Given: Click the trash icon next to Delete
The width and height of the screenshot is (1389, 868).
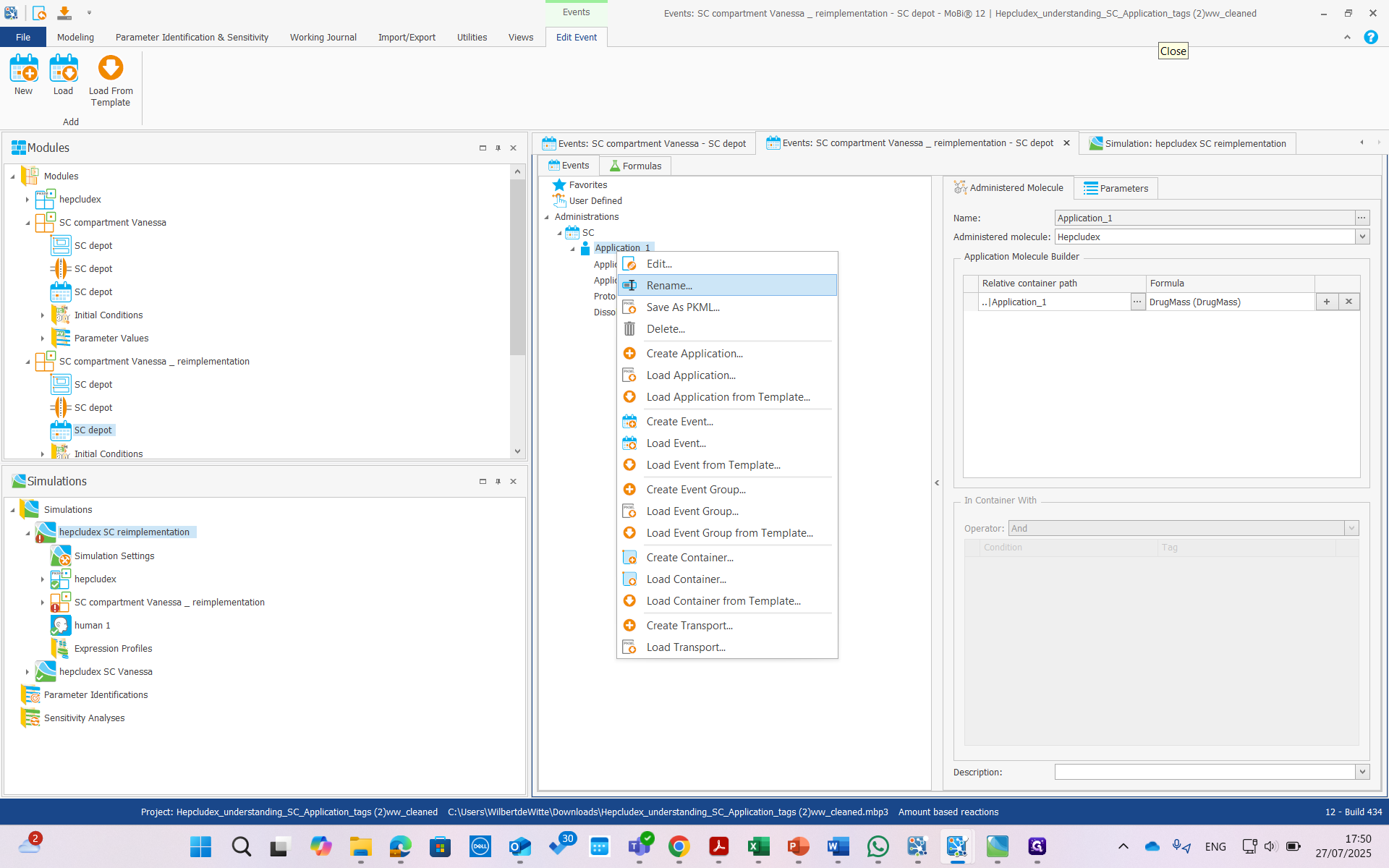Looking at the screenshot, I should 629,329.
